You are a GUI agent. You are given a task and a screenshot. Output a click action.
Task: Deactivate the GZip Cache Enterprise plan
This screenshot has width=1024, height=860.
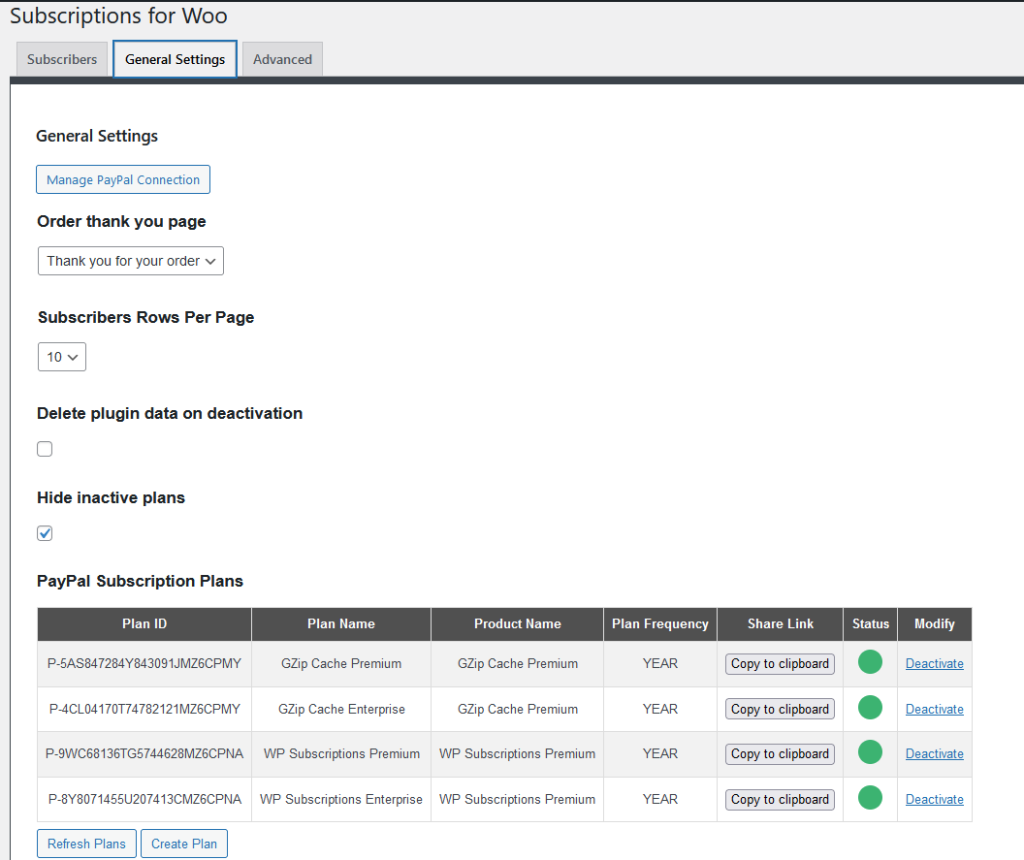click(x=935, y=709)
